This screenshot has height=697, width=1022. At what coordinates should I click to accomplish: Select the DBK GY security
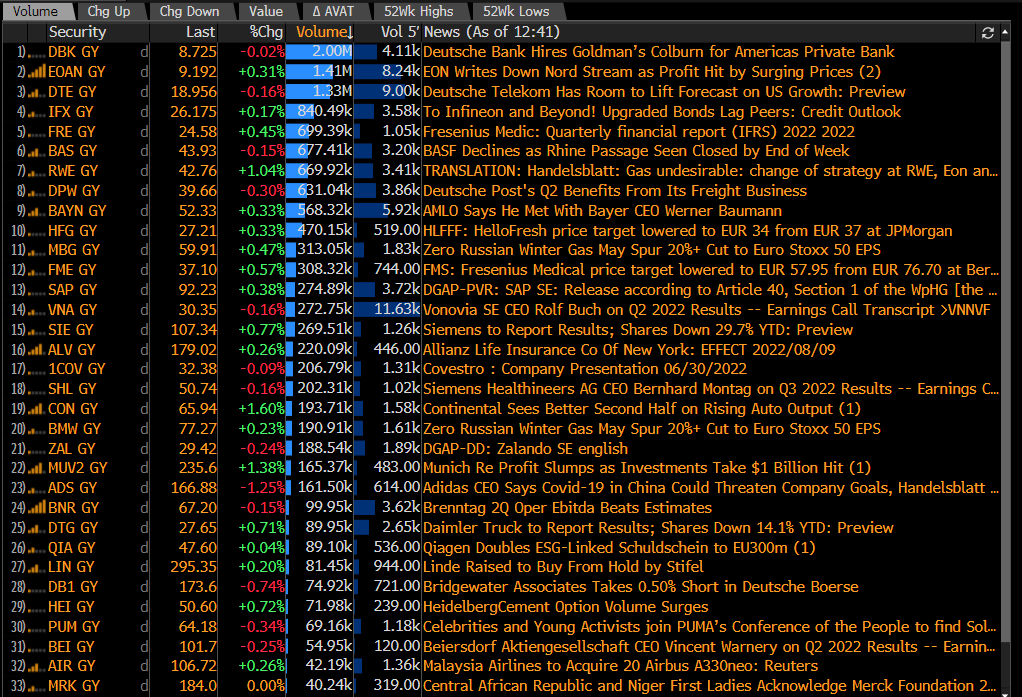pyautogui.click(x=72, y=52)
